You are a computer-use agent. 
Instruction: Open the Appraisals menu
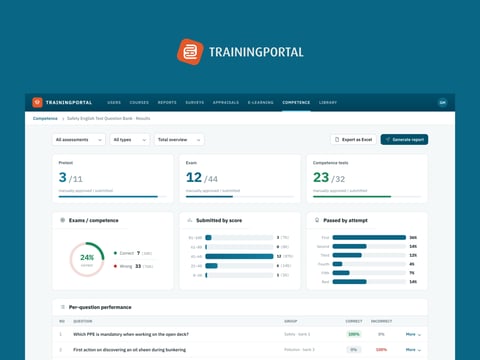pos(226,102)
